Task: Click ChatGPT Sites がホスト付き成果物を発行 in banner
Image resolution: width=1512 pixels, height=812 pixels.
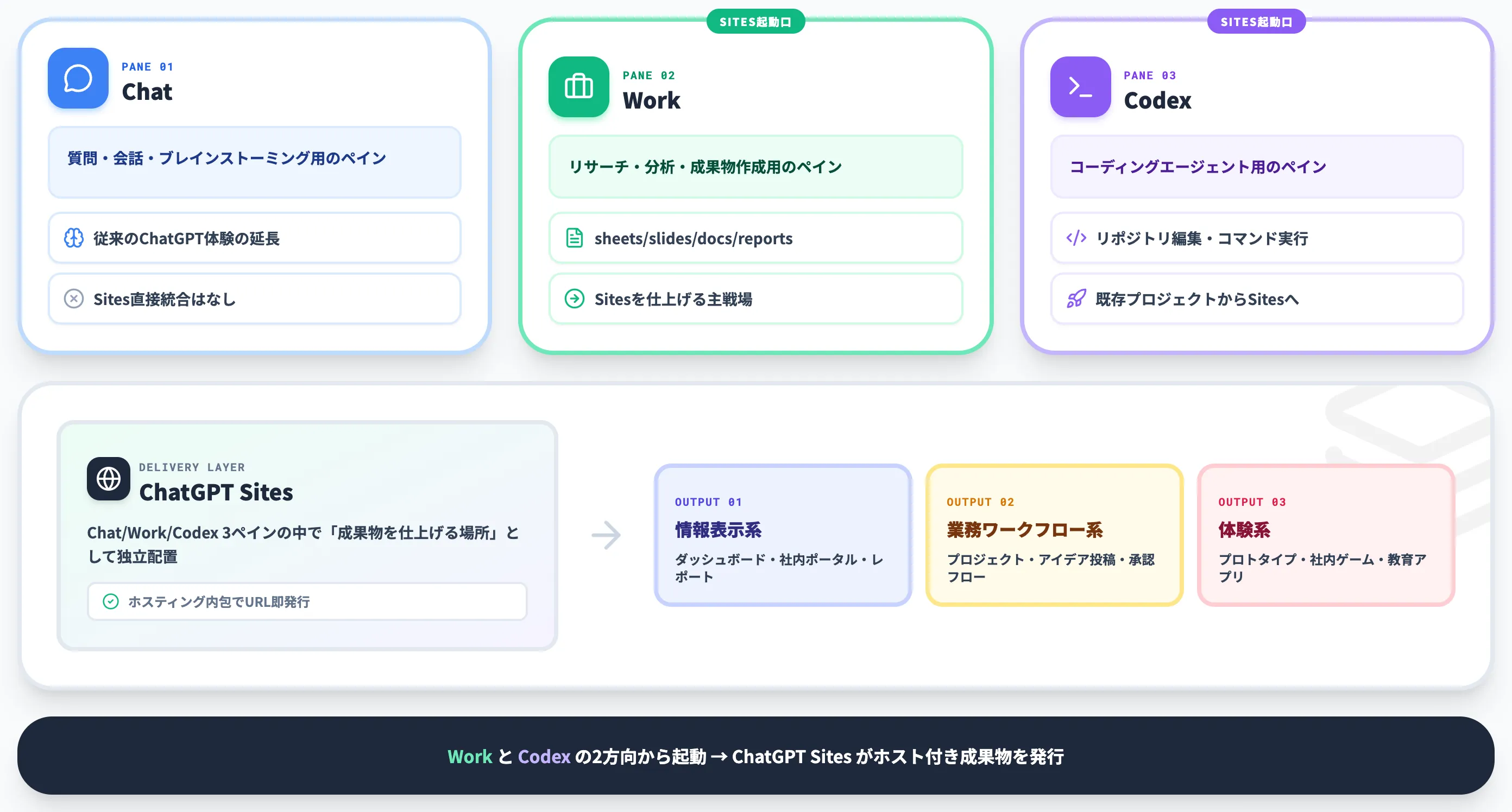Action: click(x=898, y=756)
